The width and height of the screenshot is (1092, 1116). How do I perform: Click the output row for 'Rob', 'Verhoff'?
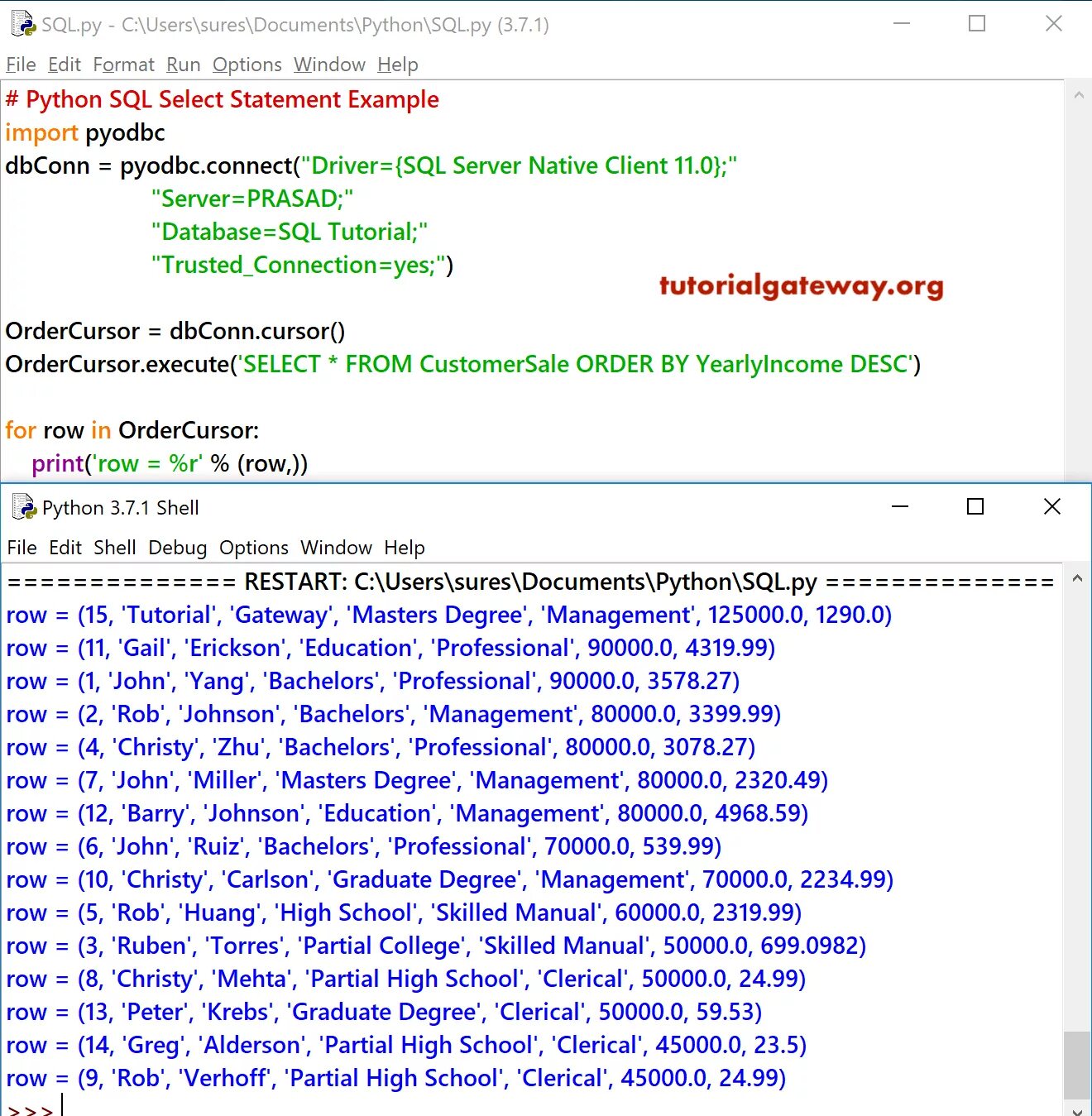point(396,1078)
